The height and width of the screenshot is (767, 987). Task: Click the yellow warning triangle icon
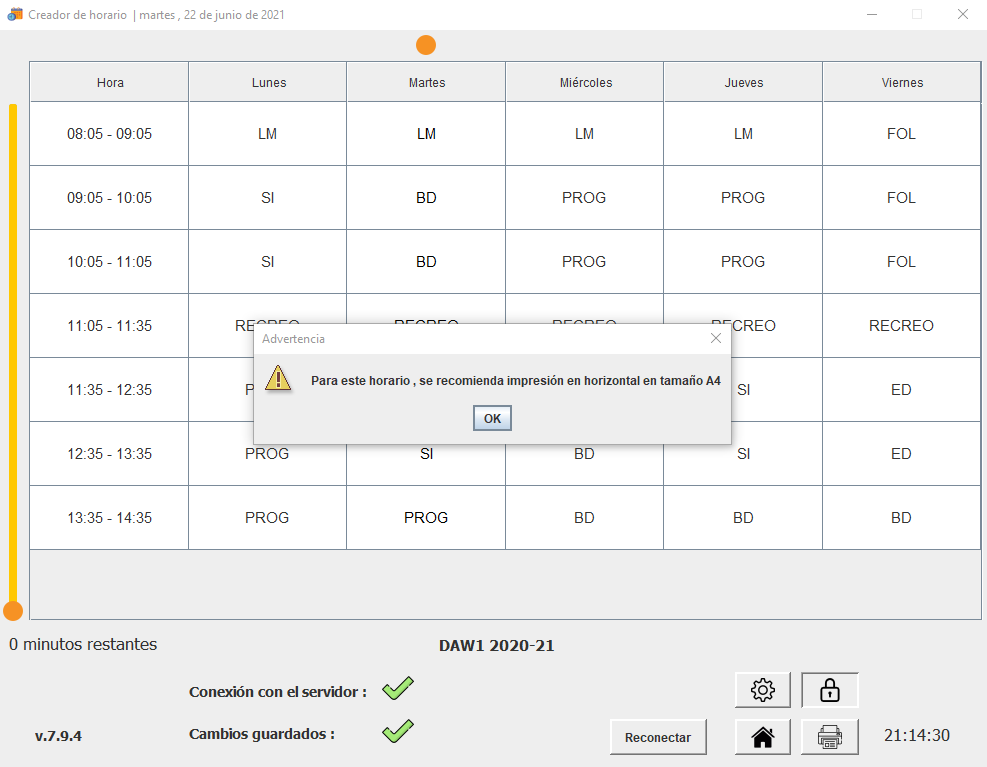pos(278,378)
